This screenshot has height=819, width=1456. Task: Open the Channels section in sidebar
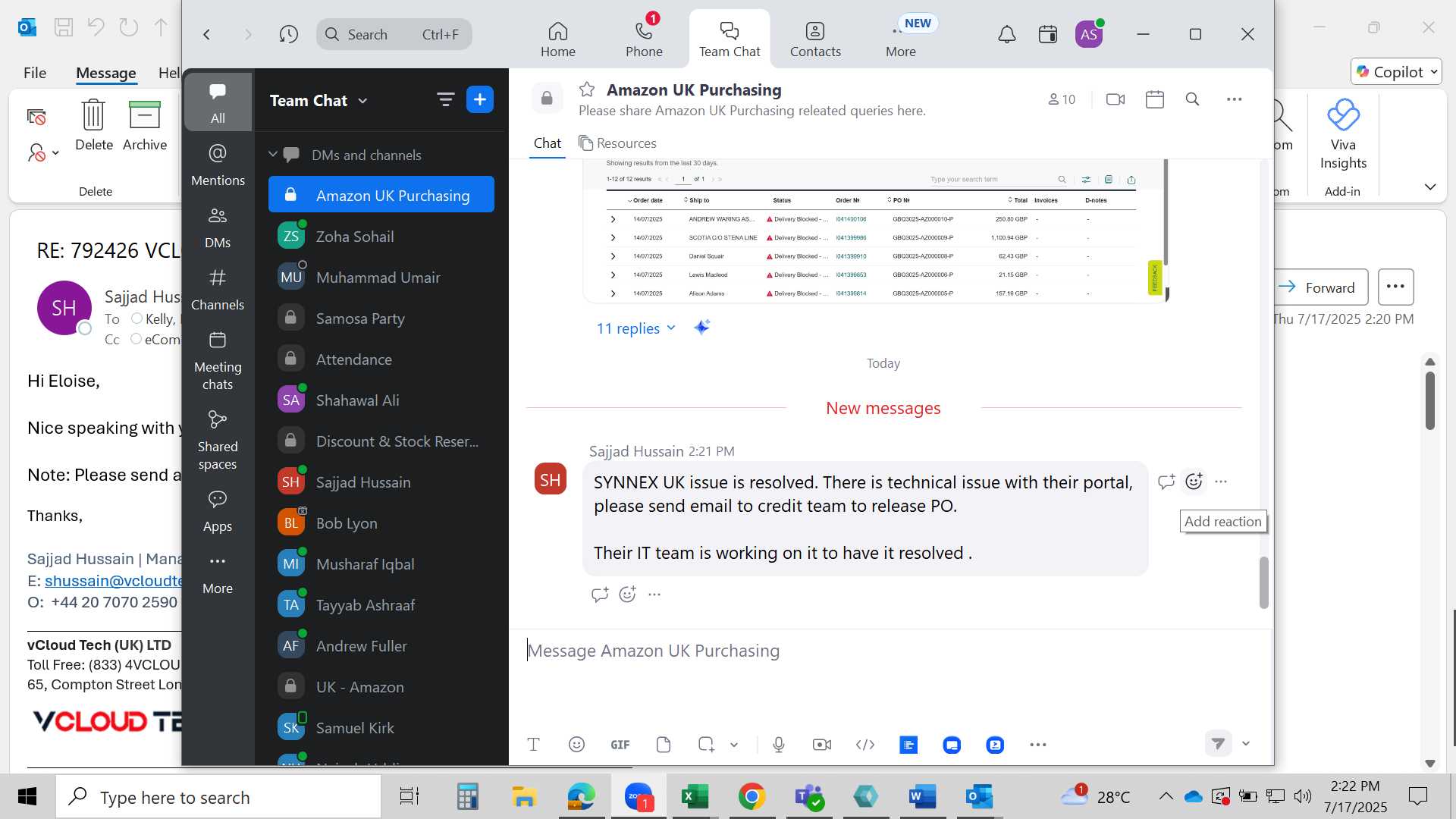pos(218,289)
